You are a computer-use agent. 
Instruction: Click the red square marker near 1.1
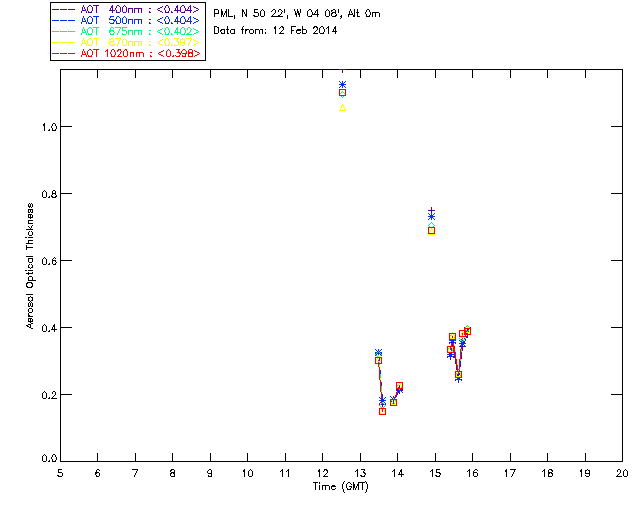click(x=342, y=93)
